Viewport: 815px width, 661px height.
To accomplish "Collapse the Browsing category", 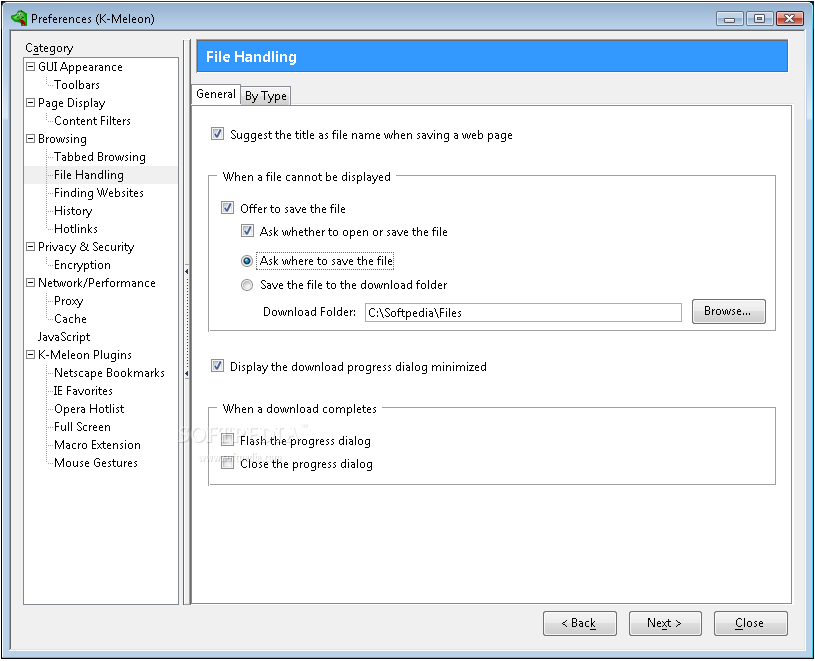I will pyautogui.click(x=31, y=138).
